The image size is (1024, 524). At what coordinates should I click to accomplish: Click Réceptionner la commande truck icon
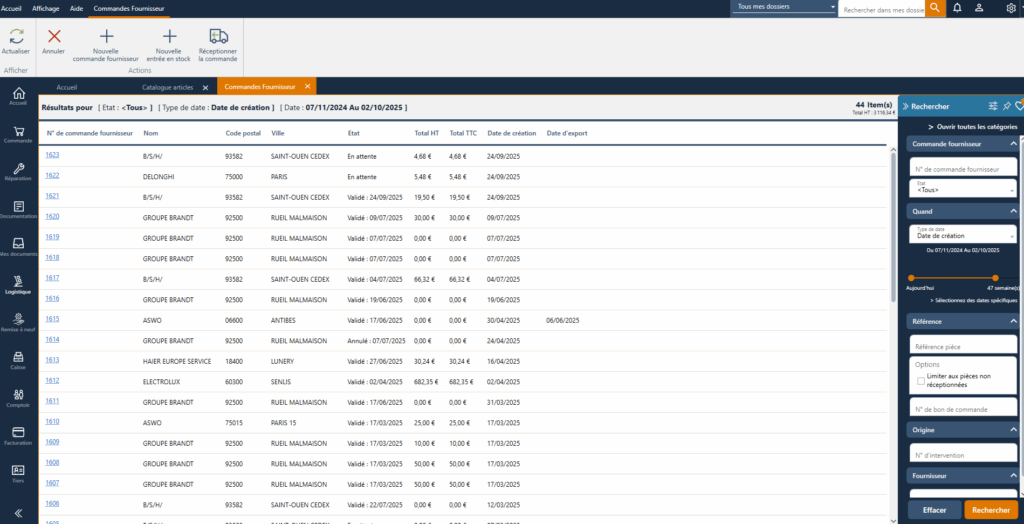point(218,36)
